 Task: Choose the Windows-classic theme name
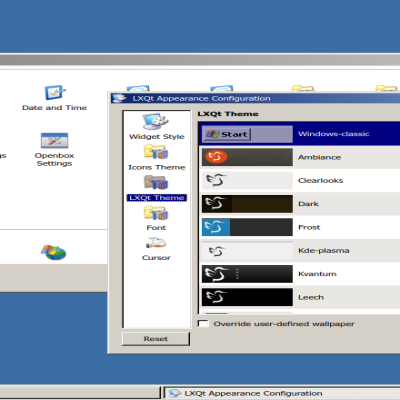pyautogui.click(x=334, y=134)
